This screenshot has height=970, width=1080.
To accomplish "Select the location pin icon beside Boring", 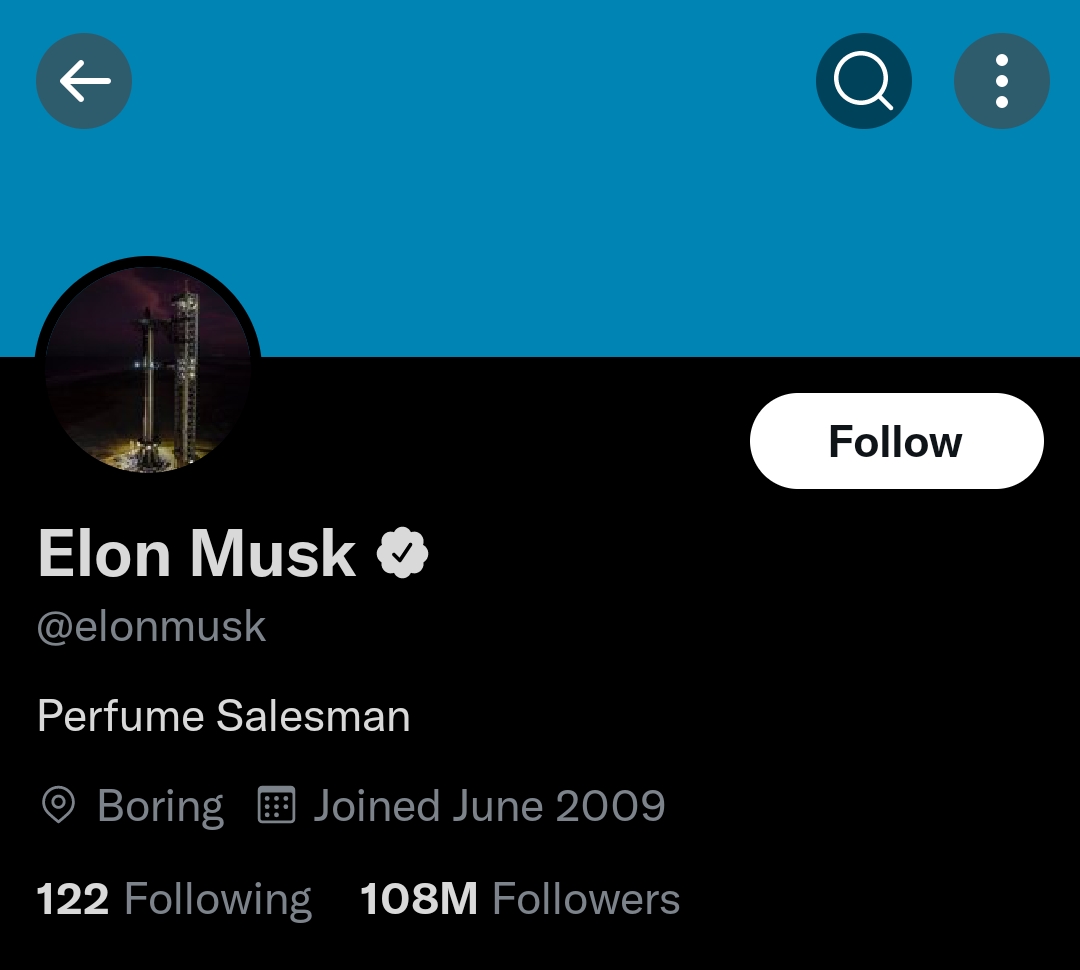I will click(x=59, y=805).
